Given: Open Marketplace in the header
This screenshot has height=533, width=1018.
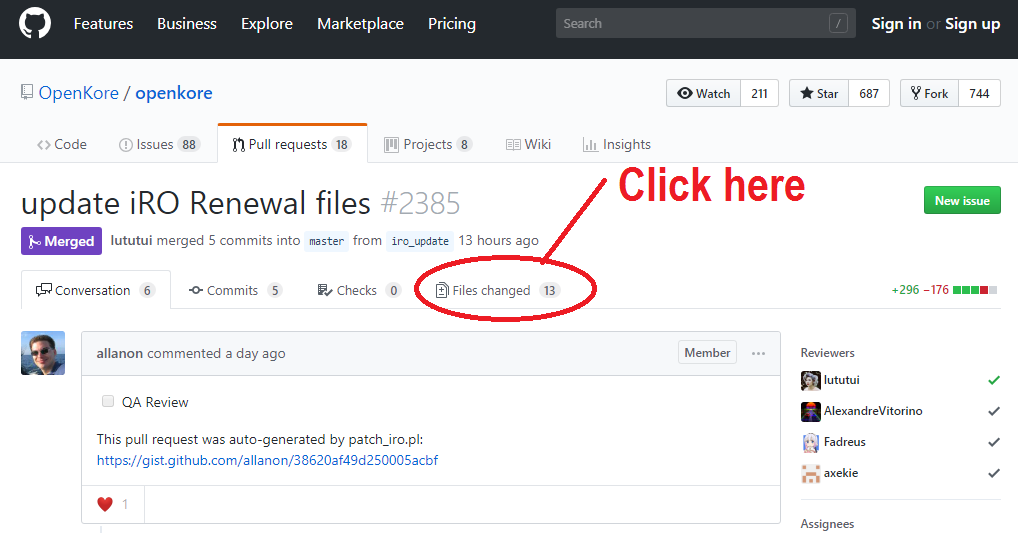Looking at the screenshot, I should click(x=360, y=24).
